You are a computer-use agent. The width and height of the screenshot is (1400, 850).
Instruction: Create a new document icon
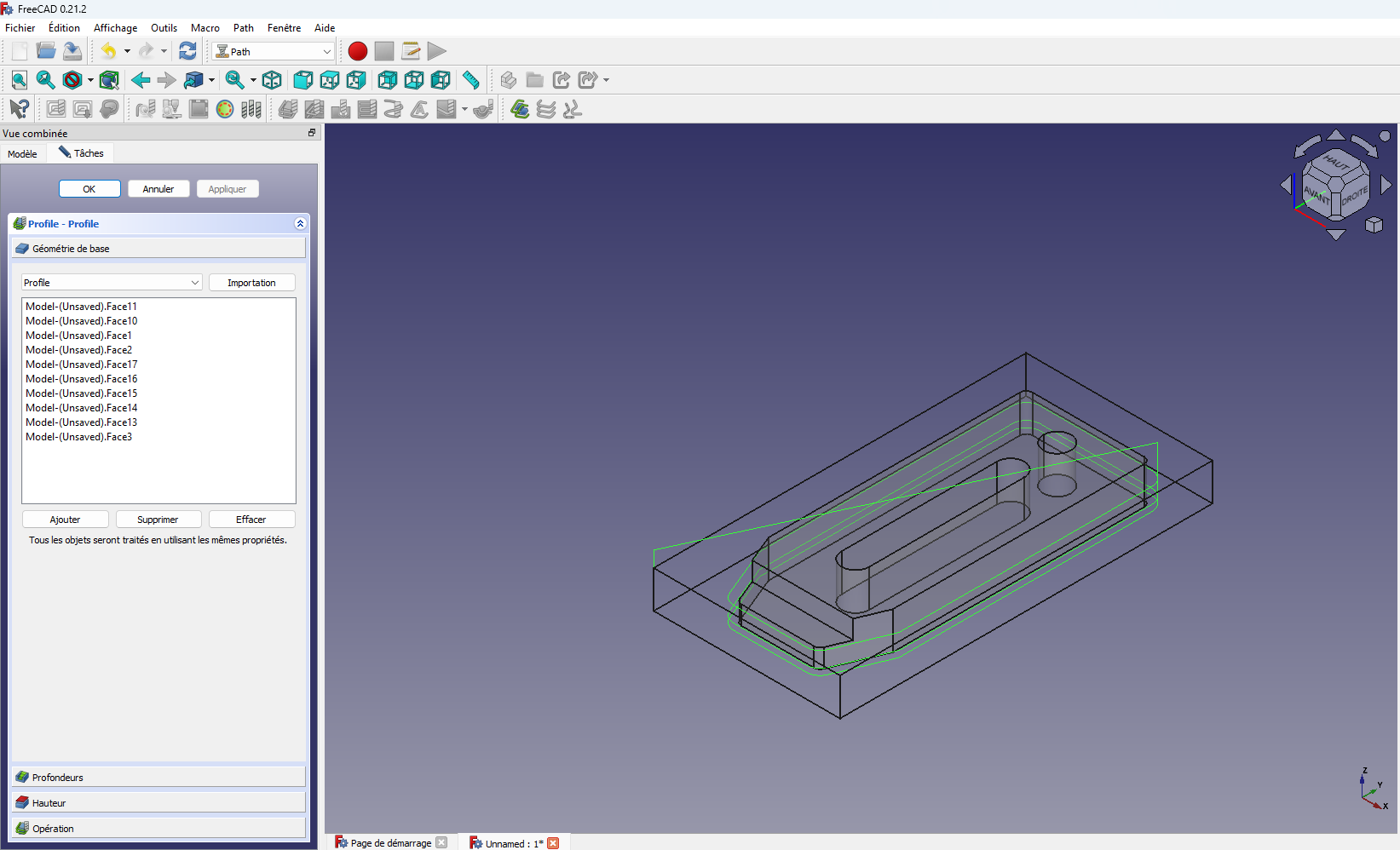pyautogui.click(x=20, y=51)
